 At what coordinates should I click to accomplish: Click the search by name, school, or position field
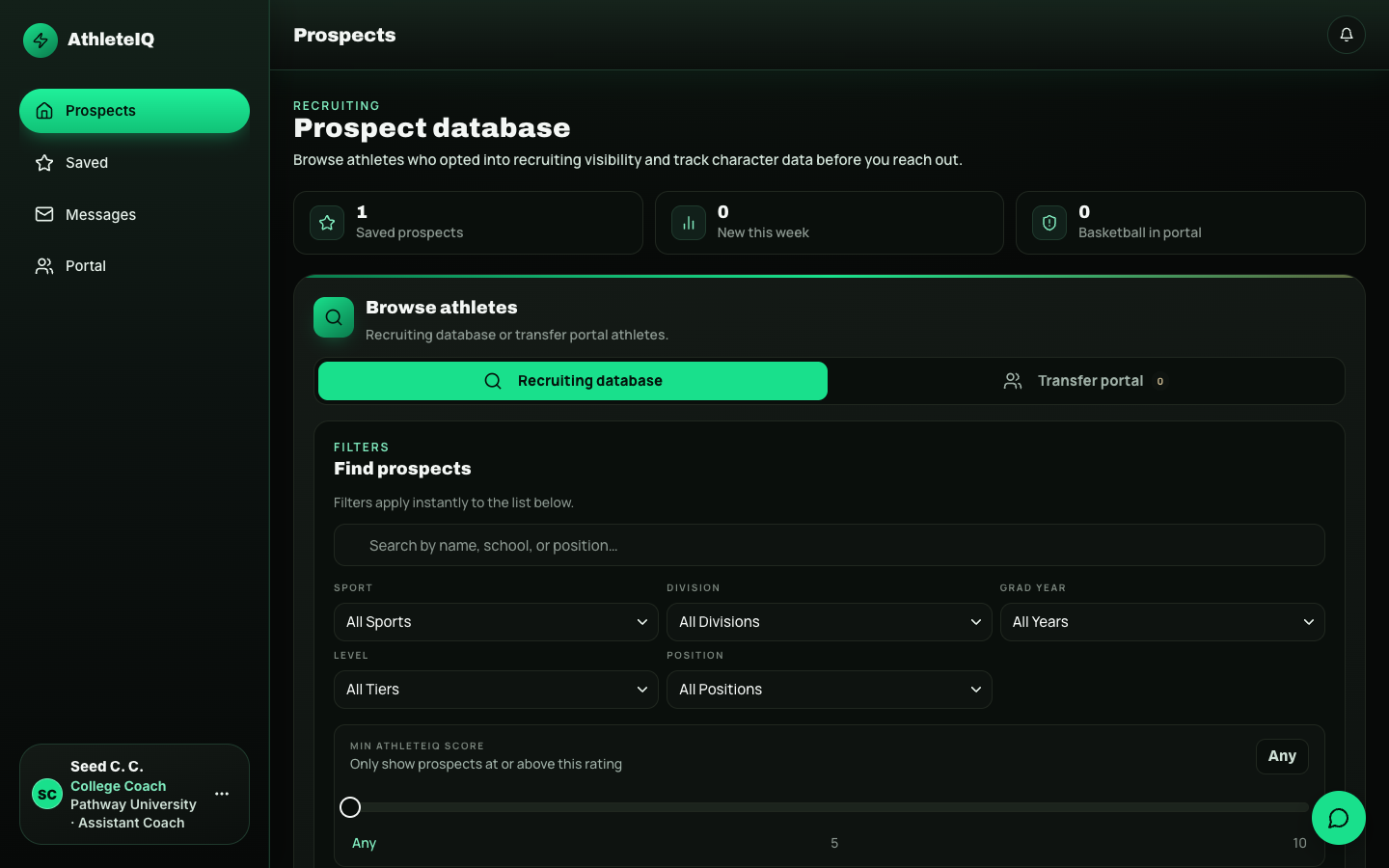830,545
